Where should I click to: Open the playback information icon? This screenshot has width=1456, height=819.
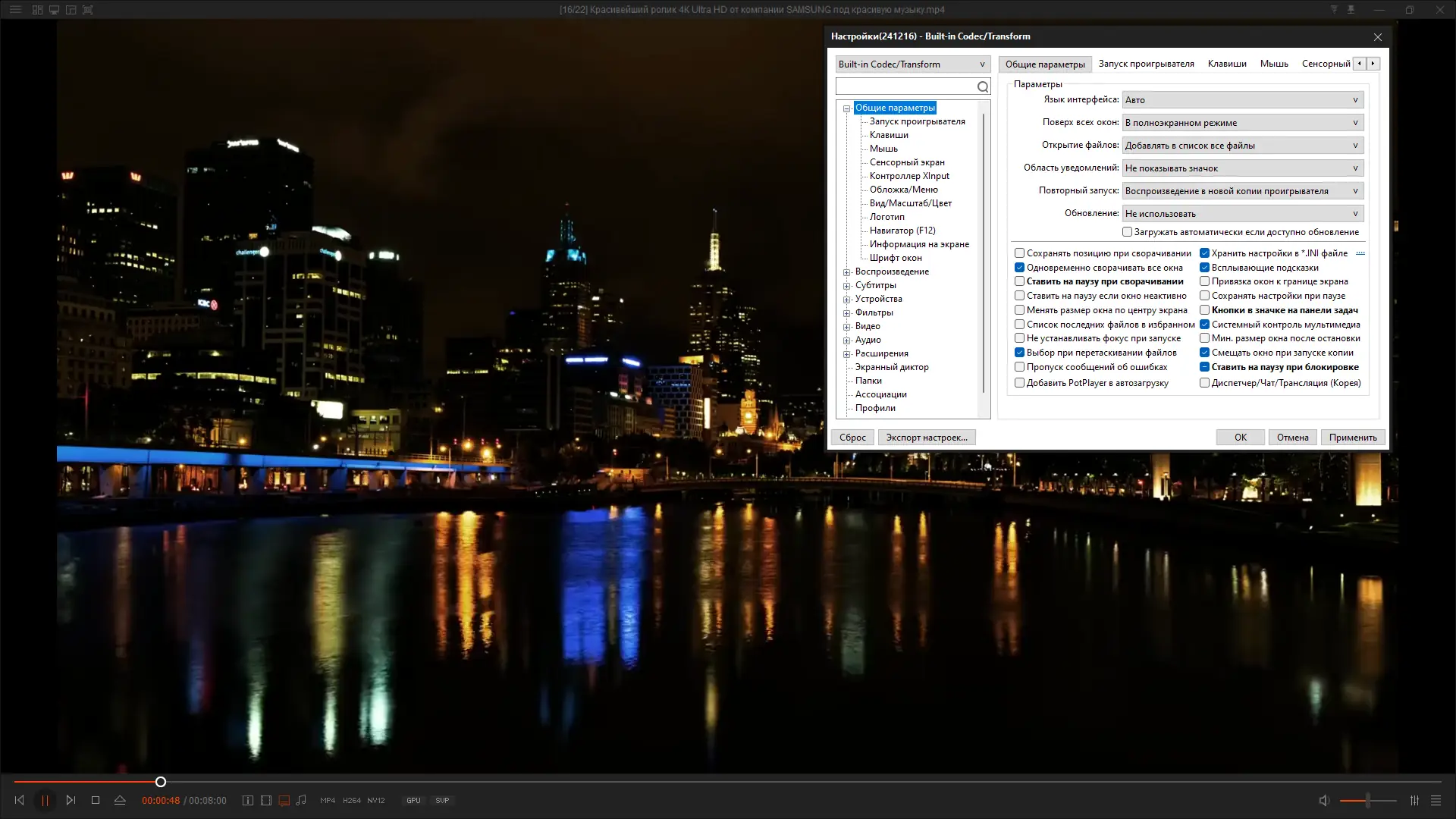(x=247, y=800)
